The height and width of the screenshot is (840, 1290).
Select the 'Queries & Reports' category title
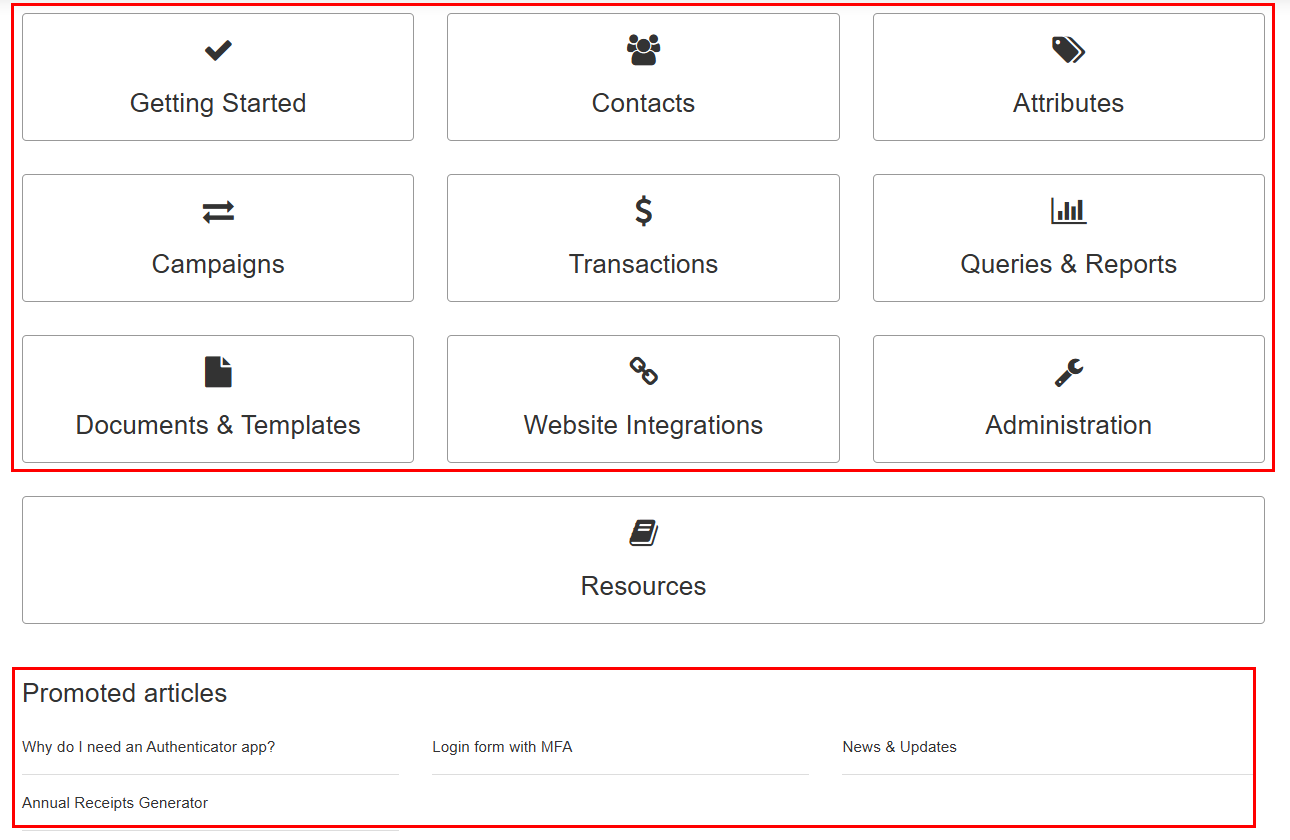pyautogui.click(x=1068, y=264)
